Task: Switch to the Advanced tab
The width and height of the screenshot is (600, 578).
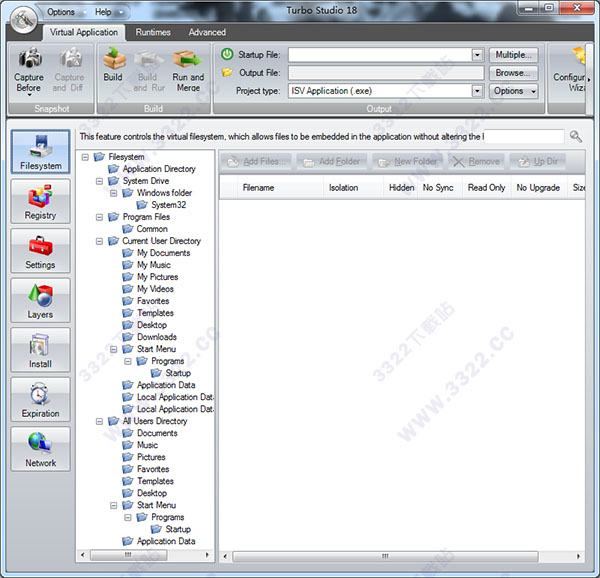Action: click(x=207, y=33)
